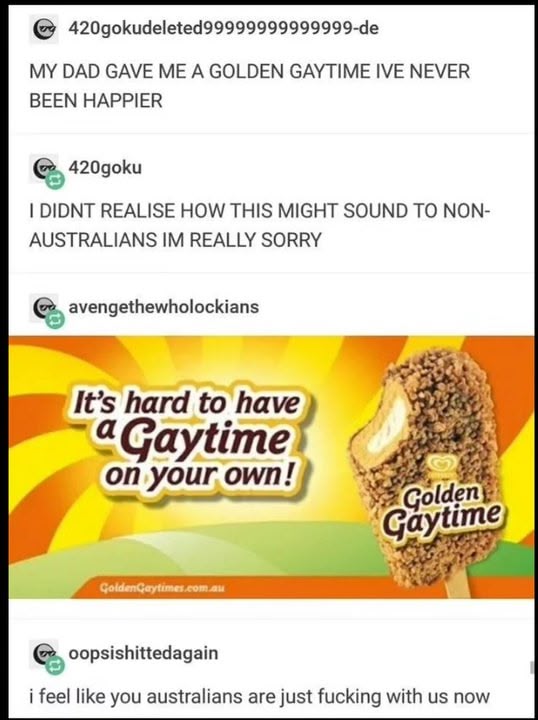Open the oopsishittedagain username link

click(143, 652)
